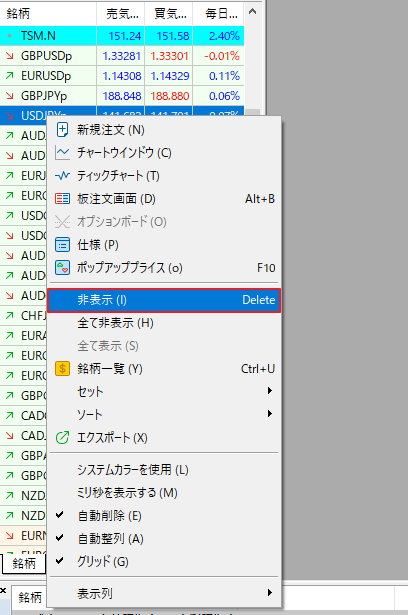
Task: Select the TSM.N symbol row
Action: click(122, 36)
